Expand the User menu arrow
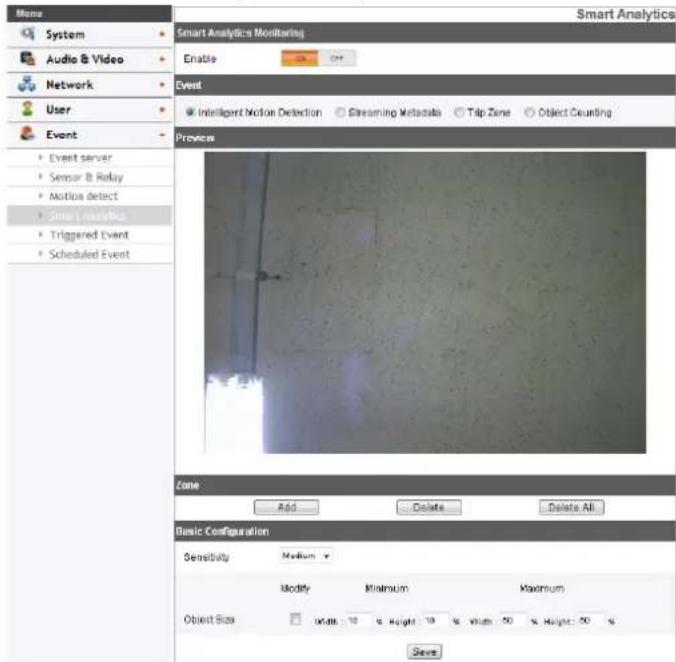Image resolution: width=676 pixels, height=662 pixels. click(x=162, y=109)
